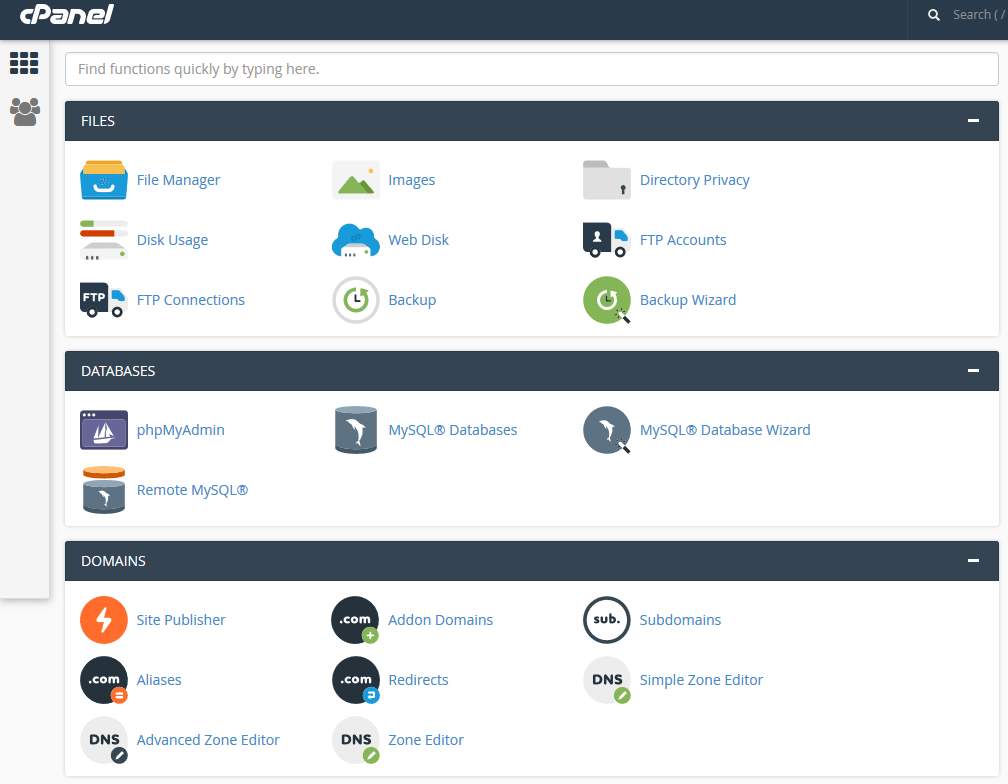The height and width of the screenshot is (784, 1008).
Task: Click the Aliases link
Action: pos(159,680)
